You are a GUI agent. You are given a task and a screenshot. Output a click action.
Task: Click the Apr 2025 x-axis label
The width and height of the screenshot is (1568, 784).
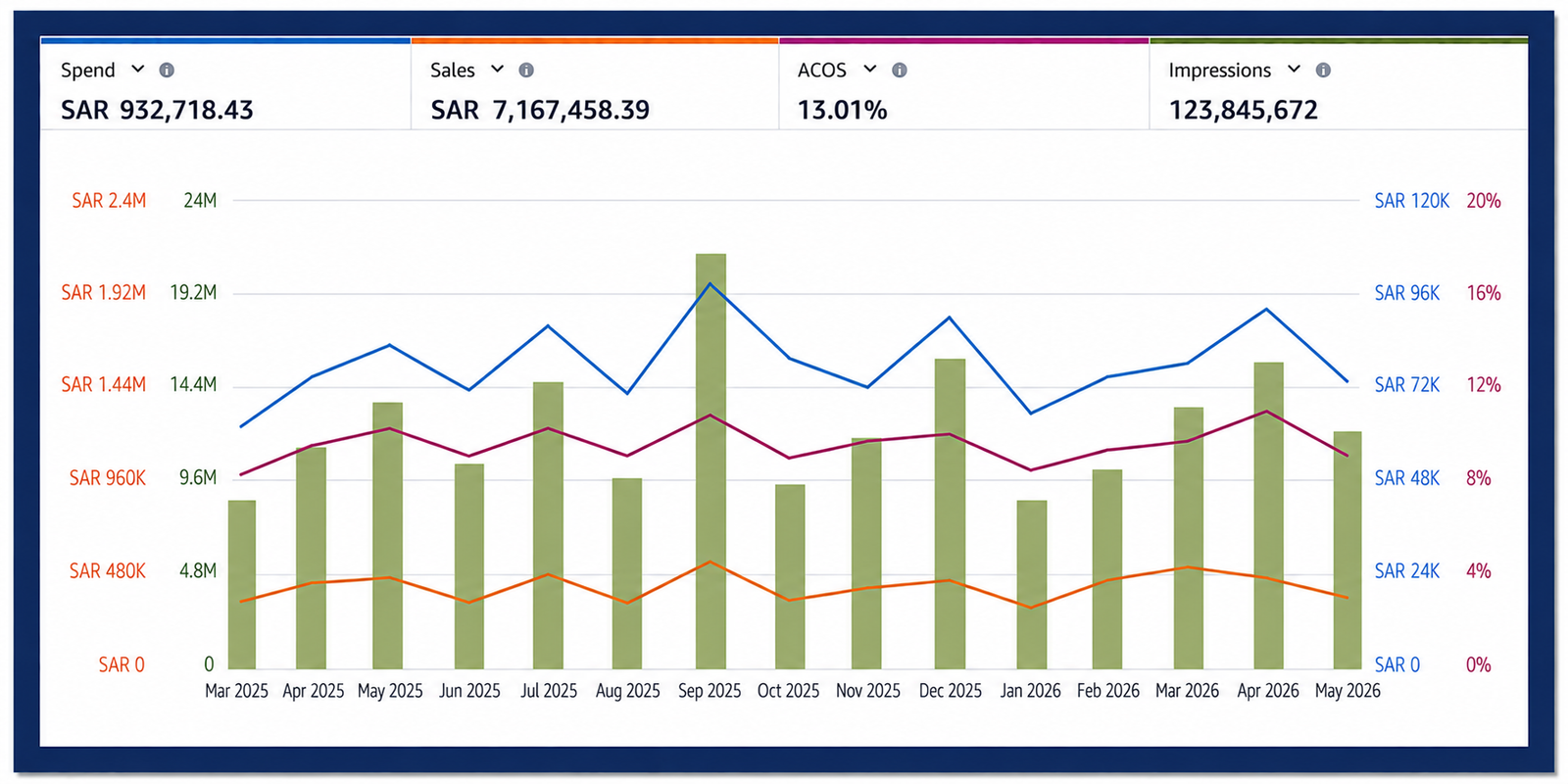[314, 691]
